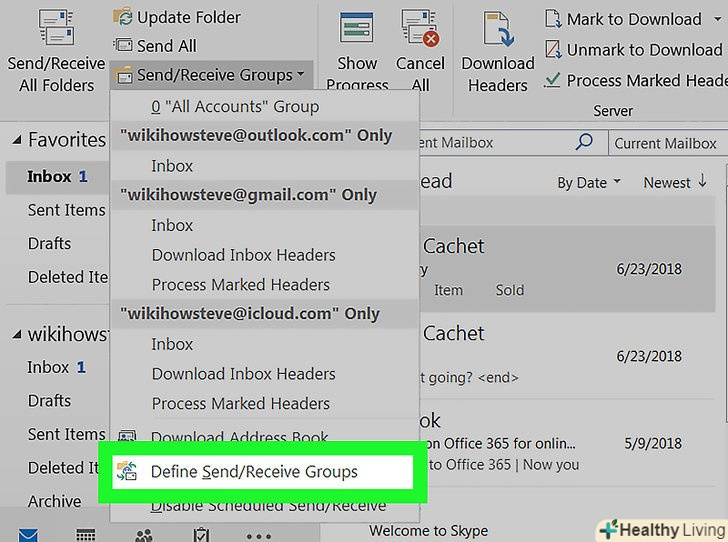Click the Send/Receive All Folders icon

pyautogui.click(x=57, y=28)
